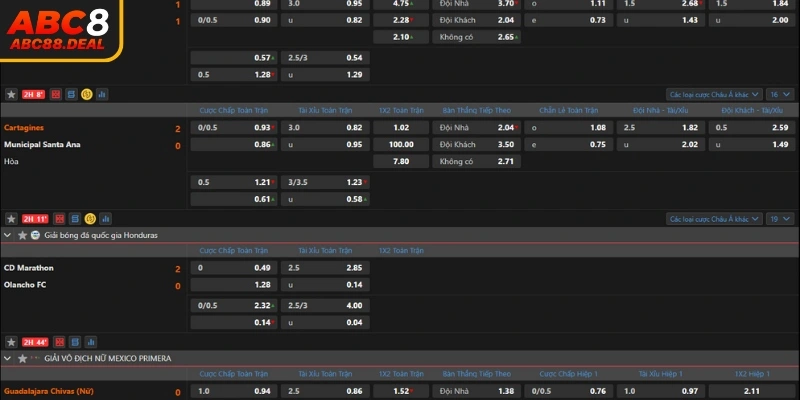Collapse the Giải Vô Địch Nữ Mexico Primera section
Viewport: 800px width, 400px height.
pyautogui.click(x=8, y=358)
